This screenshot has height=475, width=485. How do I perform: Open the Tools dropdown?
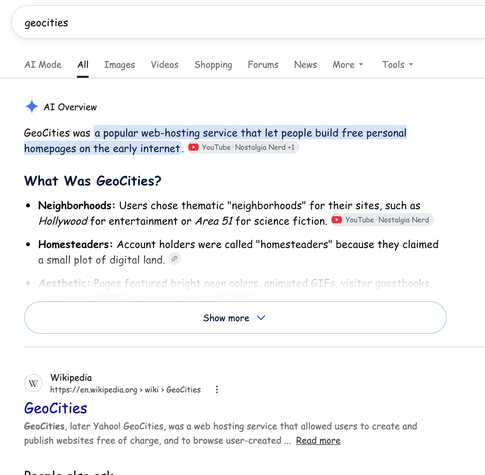(397, 65)
